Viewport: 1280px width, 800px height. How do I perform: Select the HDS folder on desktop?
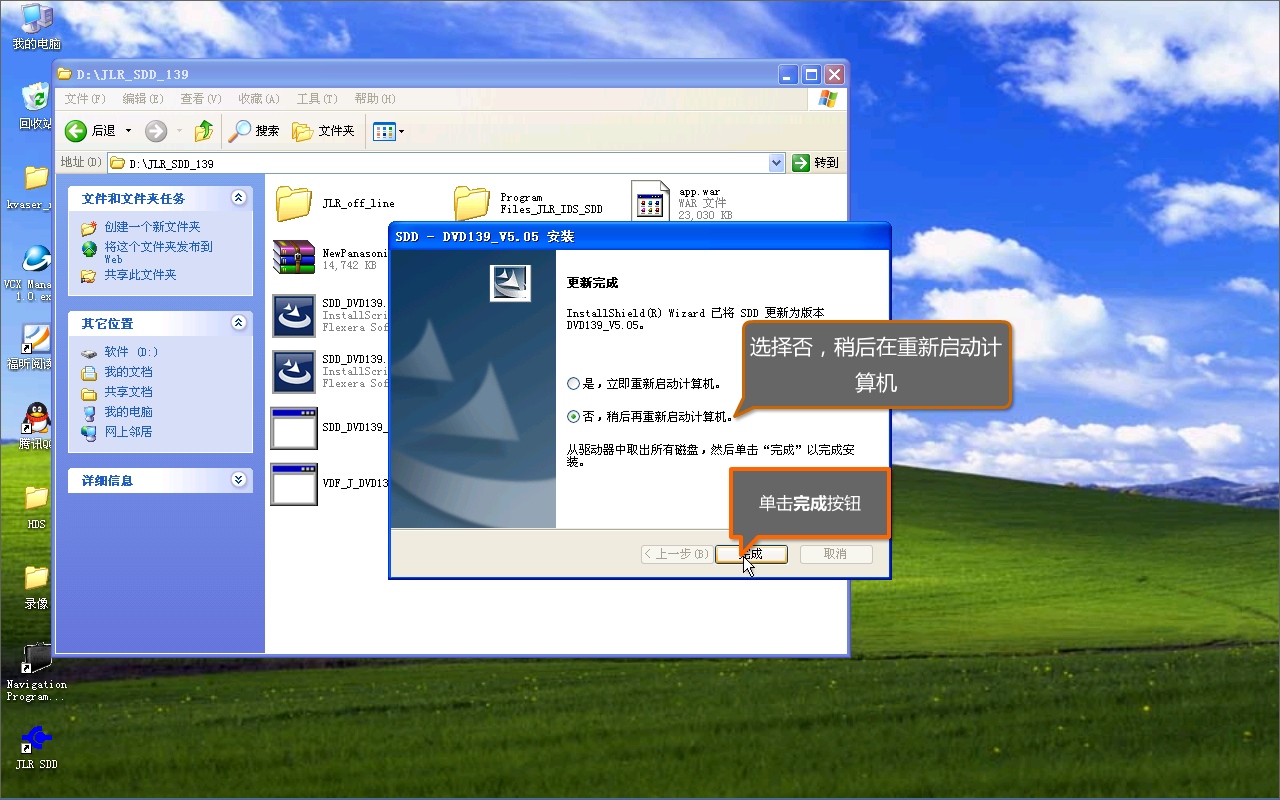pos(36,507)
